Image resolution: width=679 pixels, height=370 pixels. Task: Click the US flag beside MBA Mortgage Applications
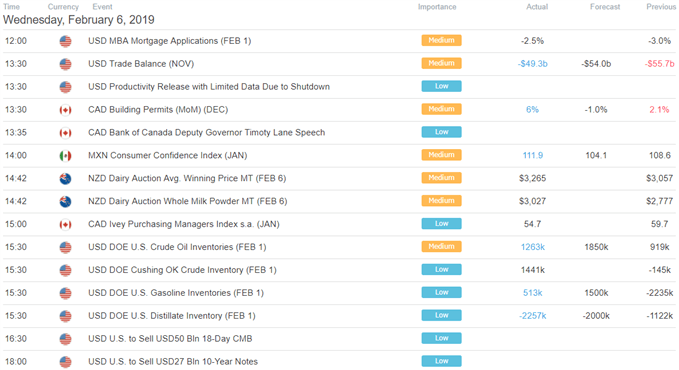pyautogui.click(x=65, y=41)
